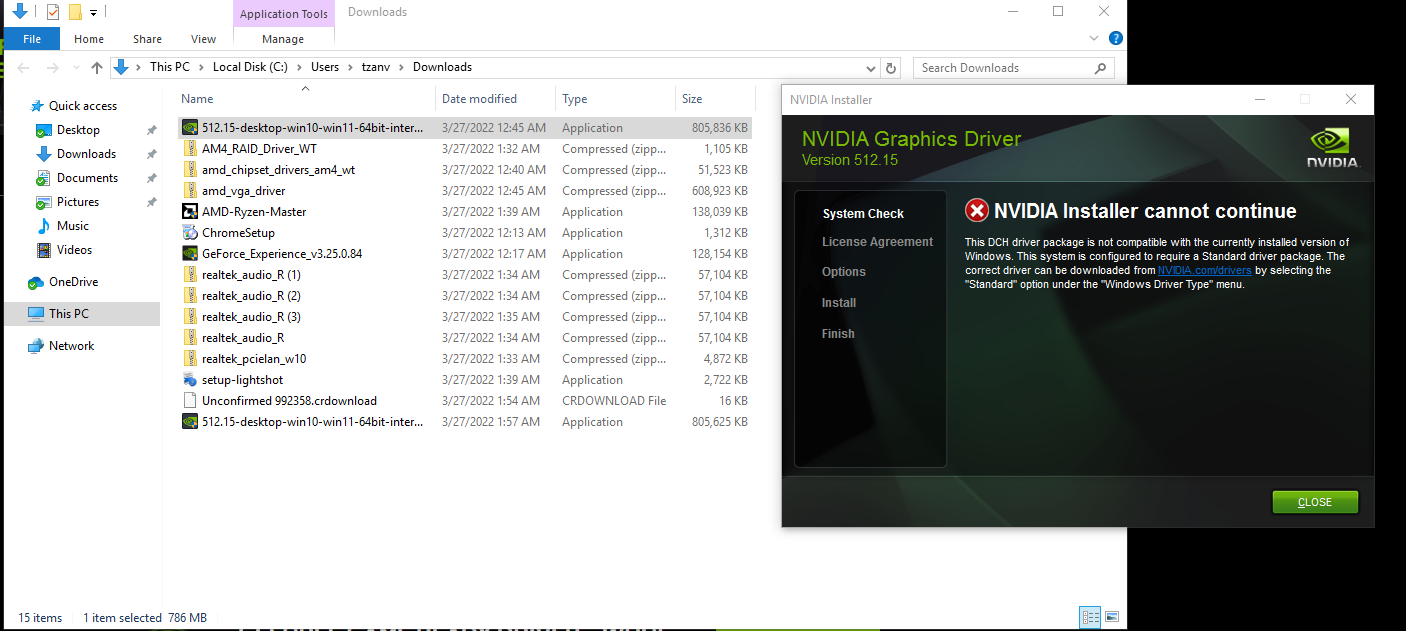Image resolution: width=1406 pixels, height=631 pixels.
Task: Select the NVIDIA driver file dated 12:45 AM
Action: click(465, 128)
